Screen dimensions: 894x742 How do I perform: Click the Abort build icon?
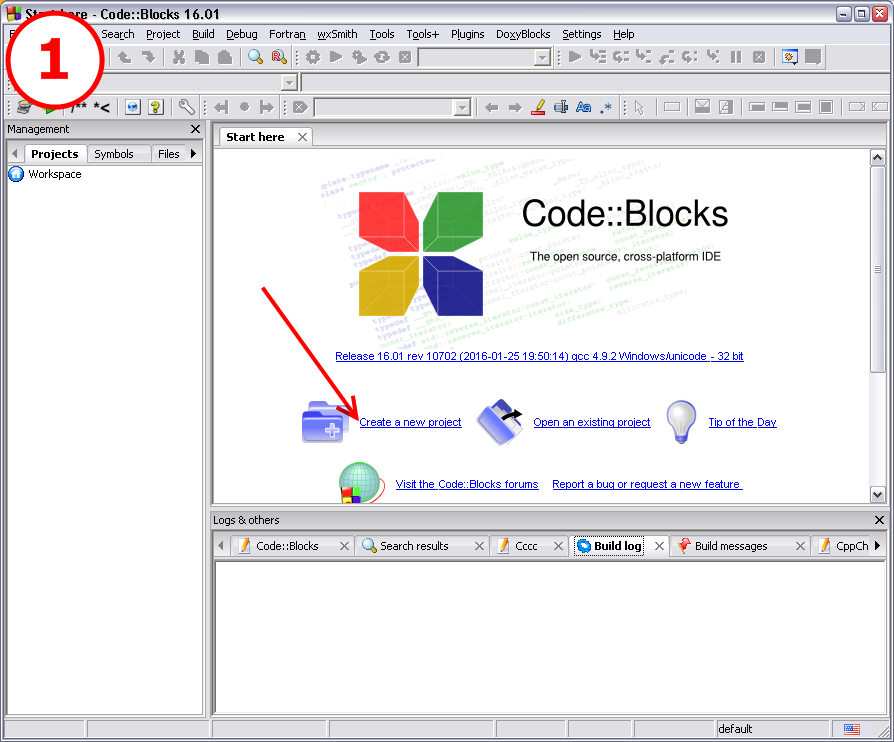pyautogui.click(x=405, y=57)
